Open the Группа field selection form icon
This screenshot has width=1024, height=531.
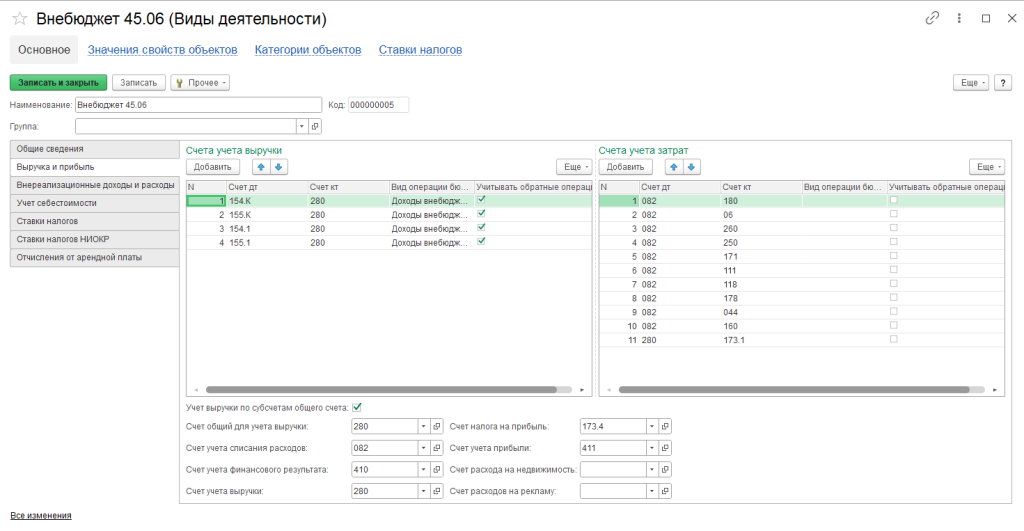point(315,126)
